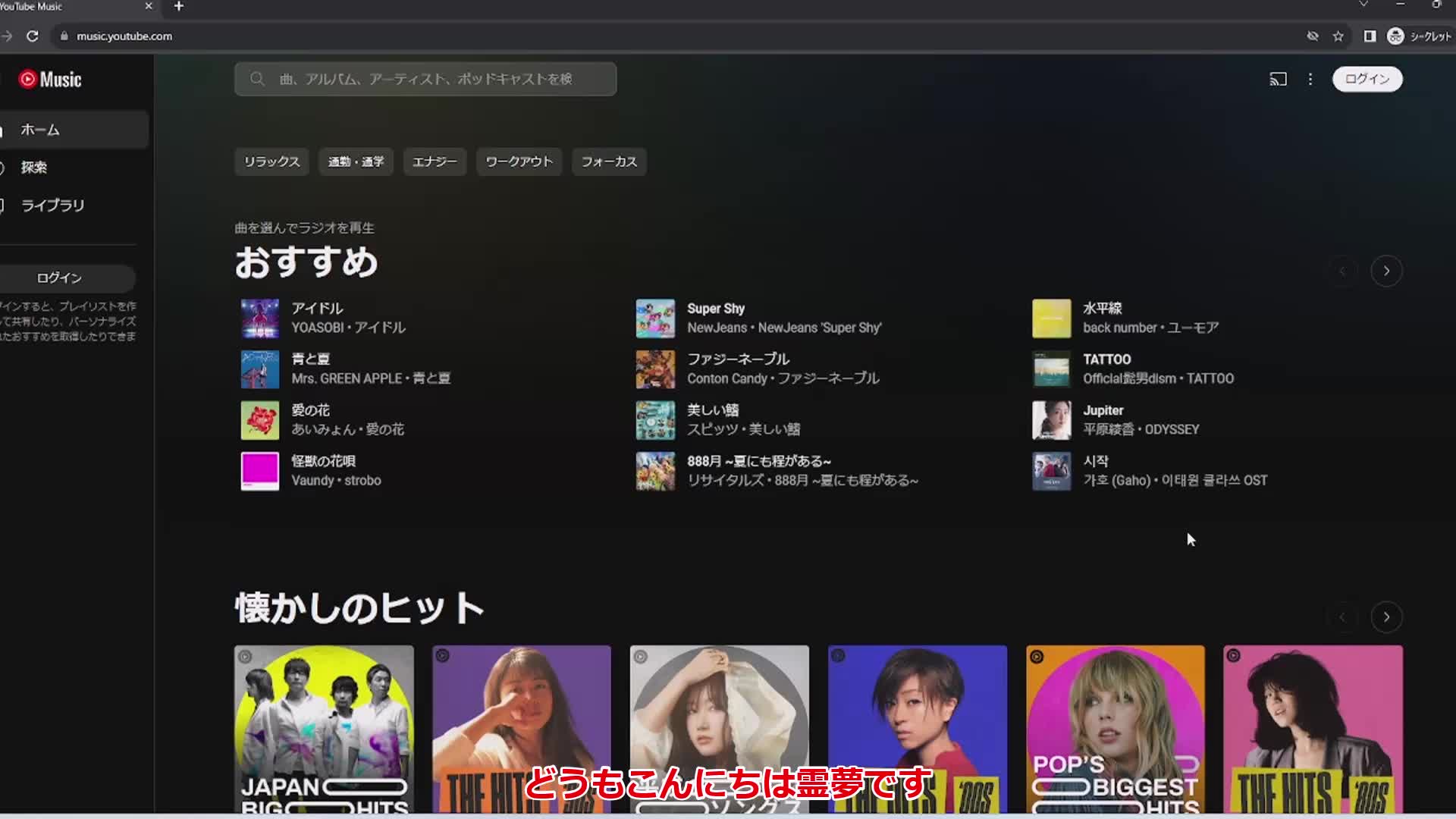Screen dimensions: 1456x819
Task: Play 888月 album art thumbnail
Action: coord(655,471)
